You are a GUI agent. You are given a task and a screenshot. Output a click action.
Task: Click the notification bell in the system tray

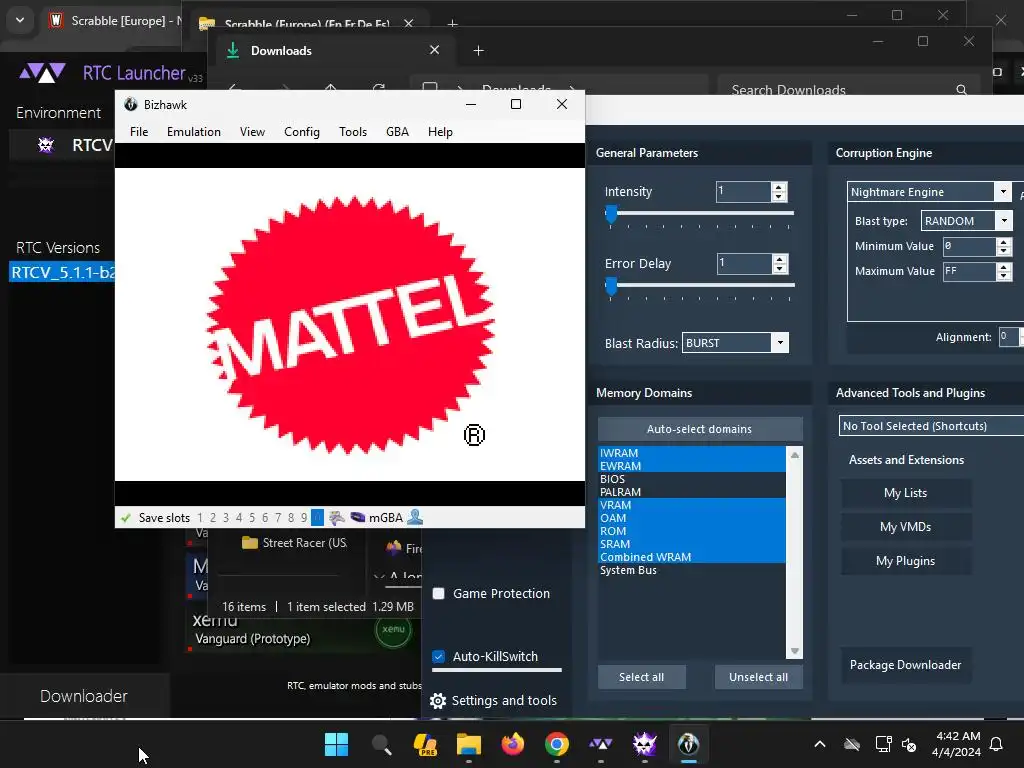click(997, 744)
